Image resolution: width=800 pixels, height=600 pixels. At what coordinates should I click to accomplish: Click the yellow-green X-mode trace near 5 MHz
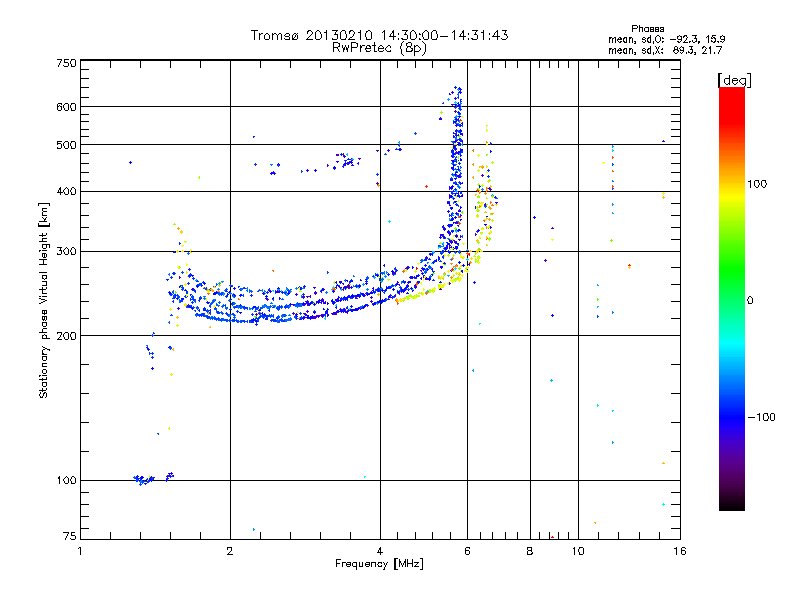click(x=429, y=291)
